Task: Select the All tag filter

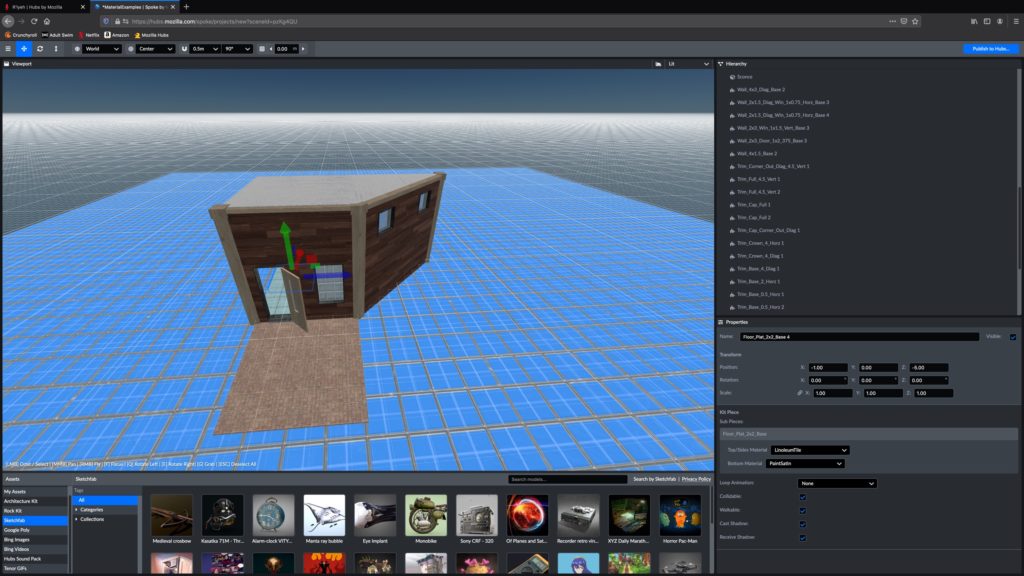Action: [105, 500]
